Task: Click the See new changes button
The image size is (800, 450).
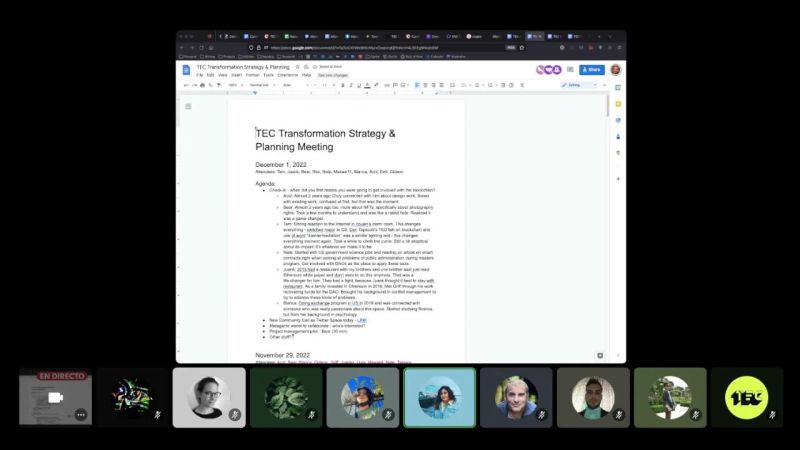Action: [x=333, y=76]
